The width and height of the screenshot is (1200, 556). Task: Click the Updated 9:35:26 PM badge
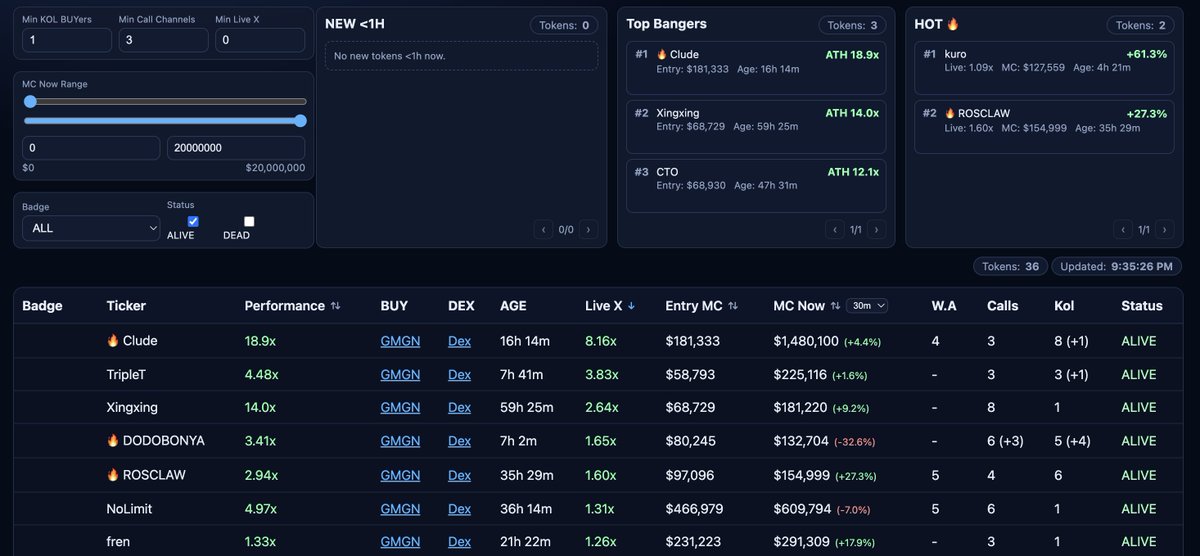click(1117, 267)
